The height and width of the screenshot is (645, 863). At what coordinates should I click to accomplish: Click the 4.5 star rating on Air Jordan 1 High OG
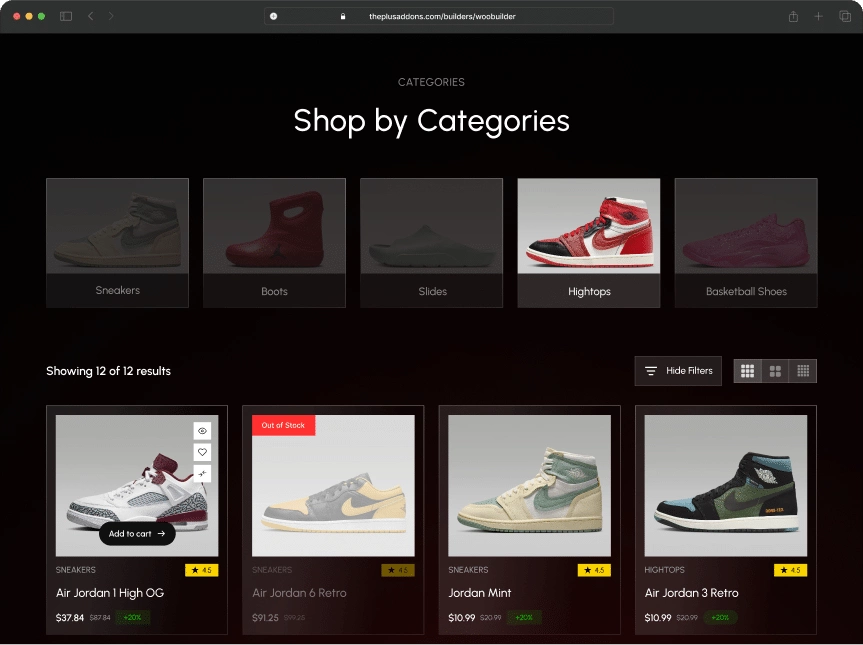[201, 570]
